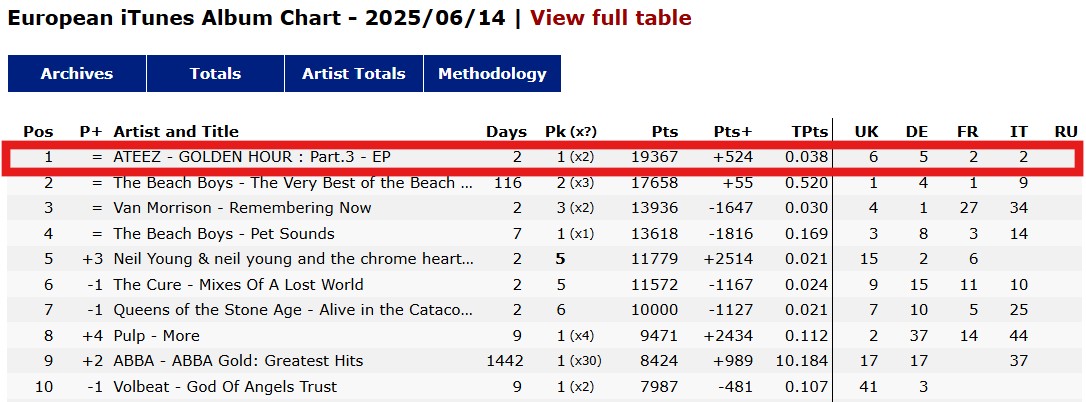Open The Beach Boys - Pet Sounds entry
The width and height of the screenshot is (1086, 402).
[x=224, y=234]
